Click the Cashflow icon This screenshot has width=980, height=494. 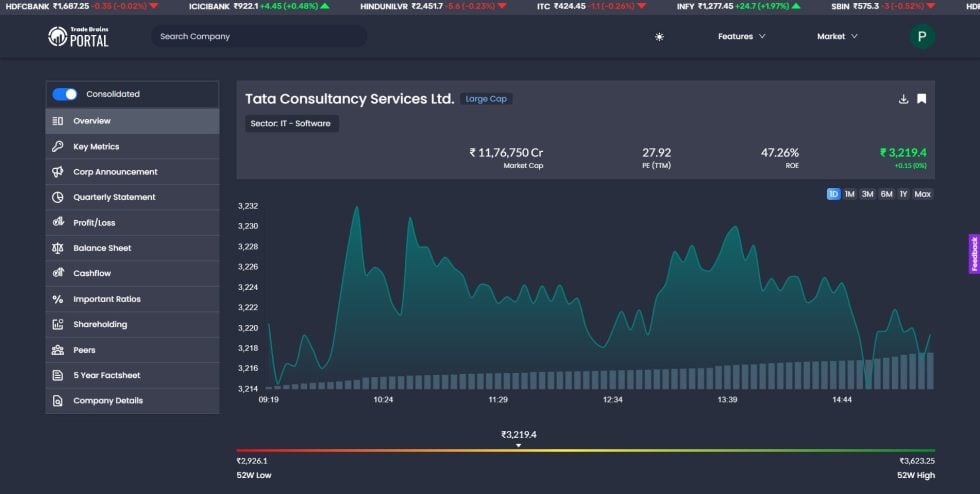tap(58, 273)
